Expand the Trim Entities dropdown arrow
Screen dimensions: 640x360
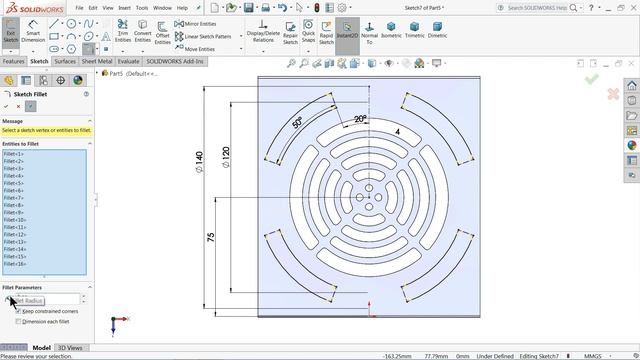122,51
